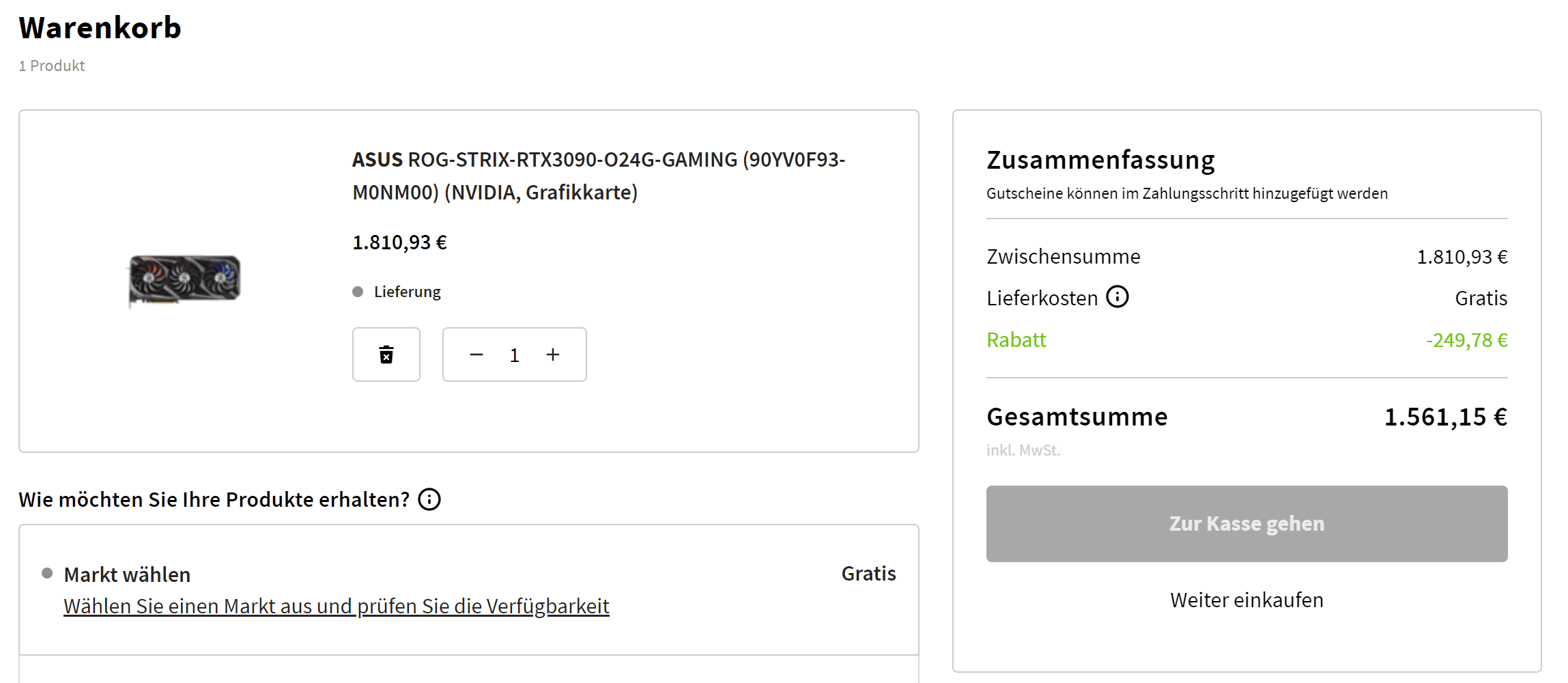Click the green discount amount -249,78 €
The image size is (1568, 683).
(1466, 339)
